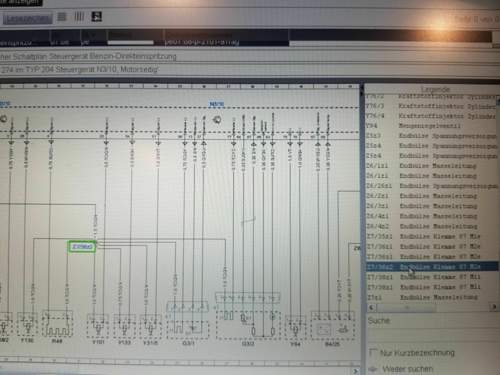Click legend scrollbar right arrow
500x375 pixels.
494,307
